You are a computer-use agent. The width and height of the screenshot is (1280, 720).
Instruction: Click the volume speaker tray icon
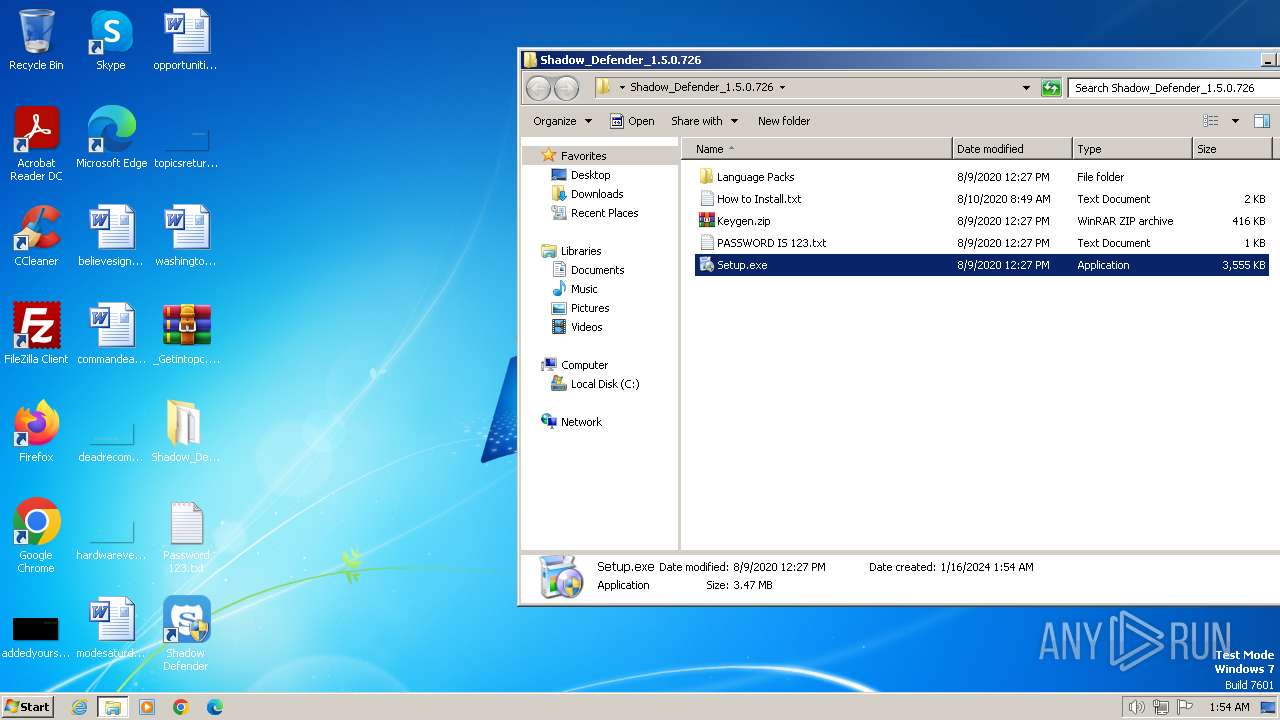click(1136, 707)
